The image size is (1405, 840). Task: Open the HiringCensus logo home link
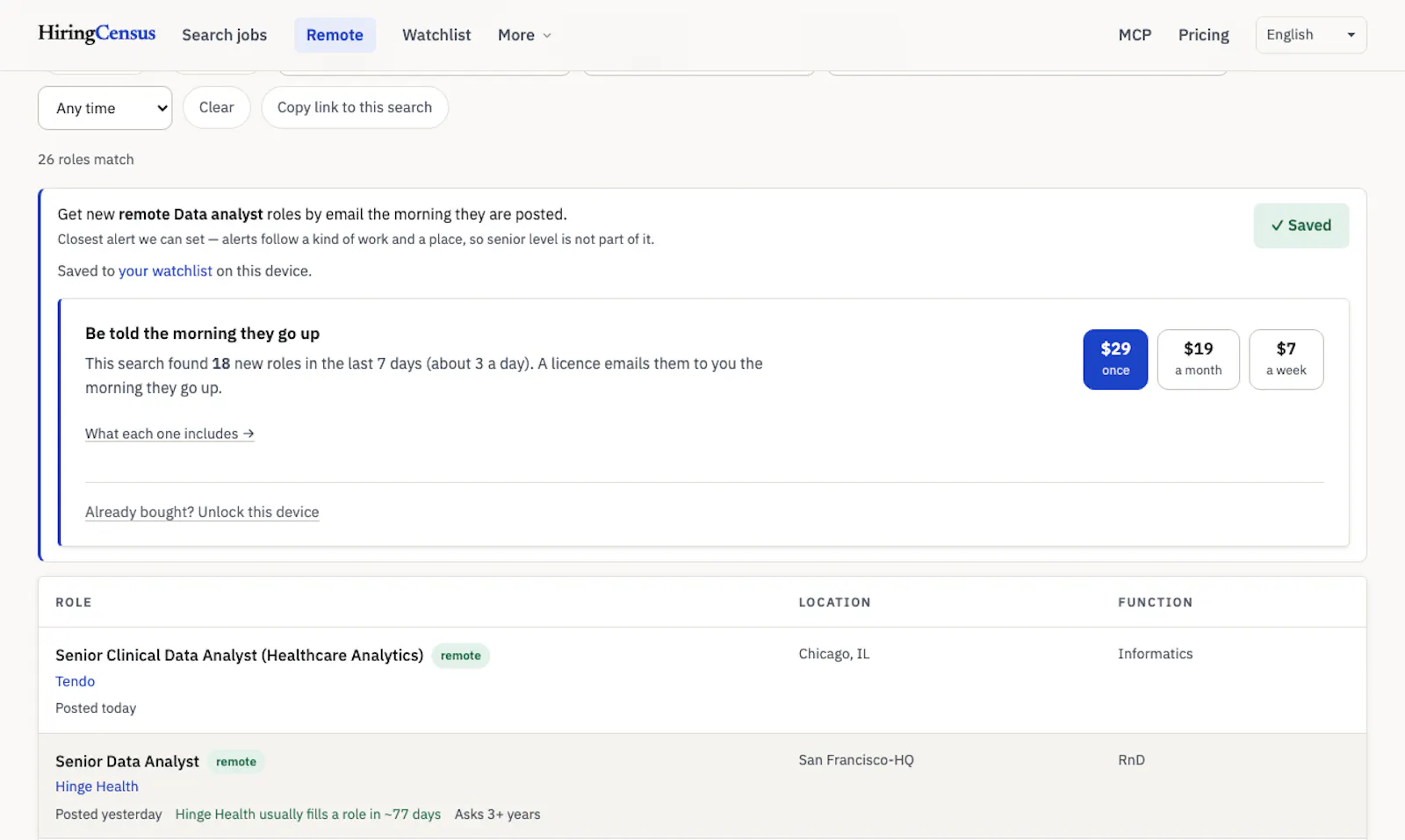click(97, 33)
